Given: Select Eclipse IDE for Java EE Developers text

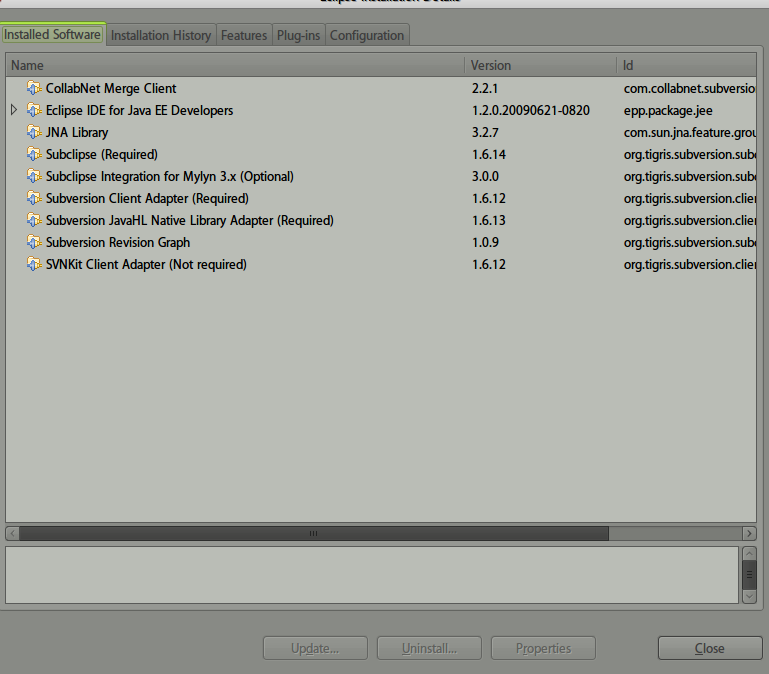Looking at the screenshot, I should click(139, 110).
